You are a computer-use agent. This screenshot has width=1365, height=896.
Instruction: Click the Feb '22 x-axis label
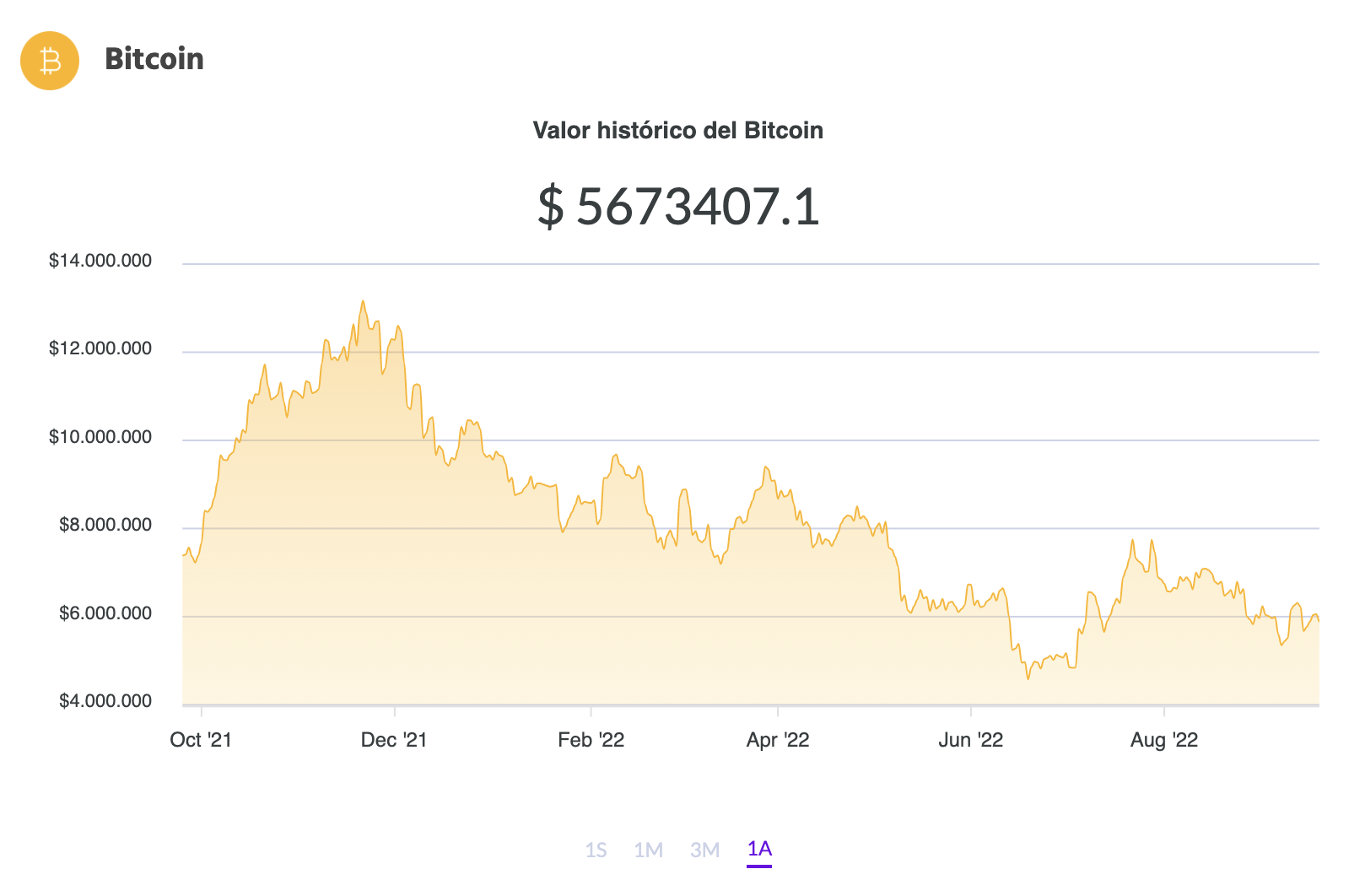[x=591, y=740]
